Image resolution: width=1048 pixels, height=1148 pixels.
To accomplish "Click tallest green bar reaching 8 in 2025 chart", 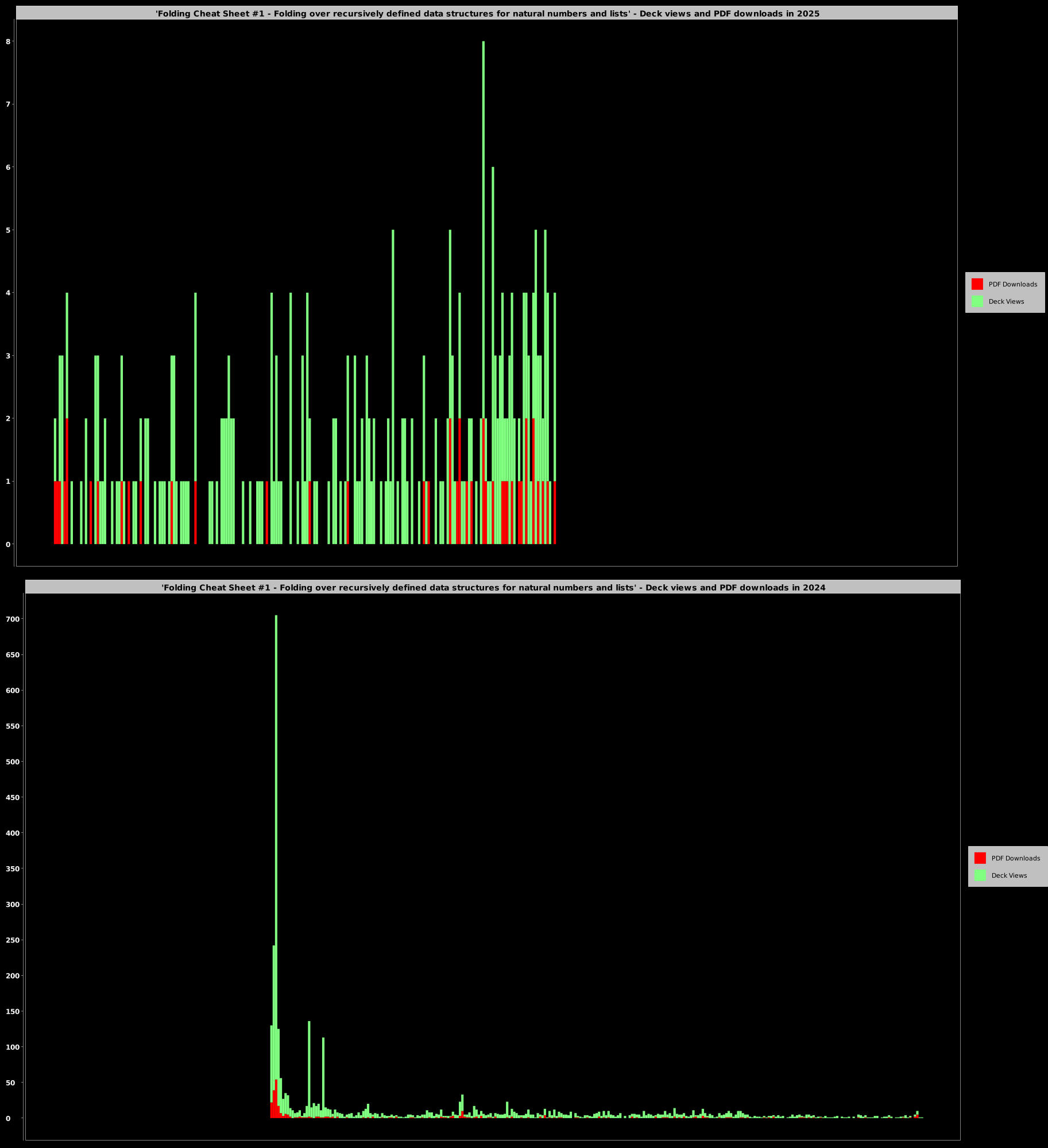I will 484,230.
